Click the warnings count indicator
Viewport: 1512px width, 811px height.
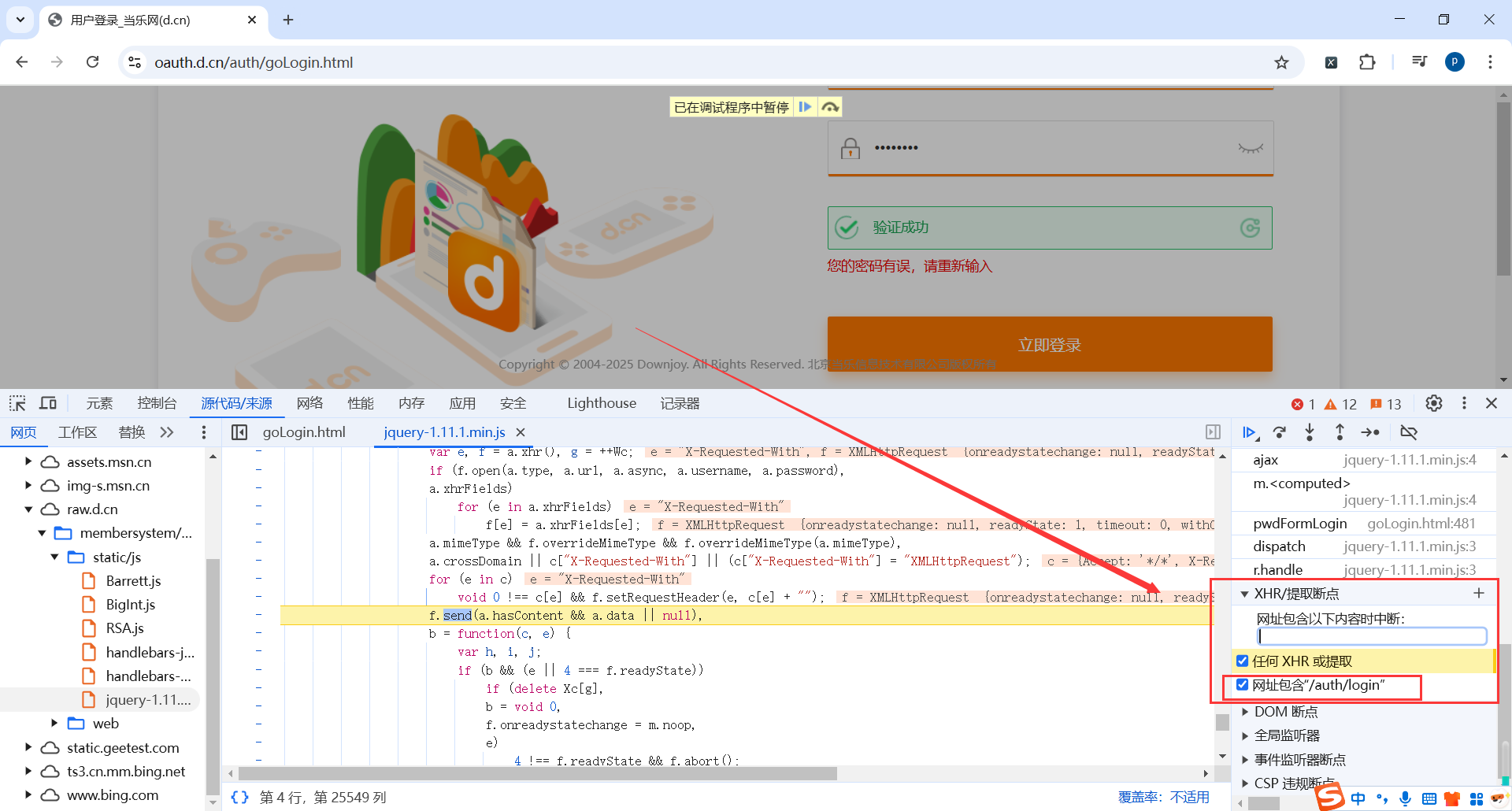1340,404
